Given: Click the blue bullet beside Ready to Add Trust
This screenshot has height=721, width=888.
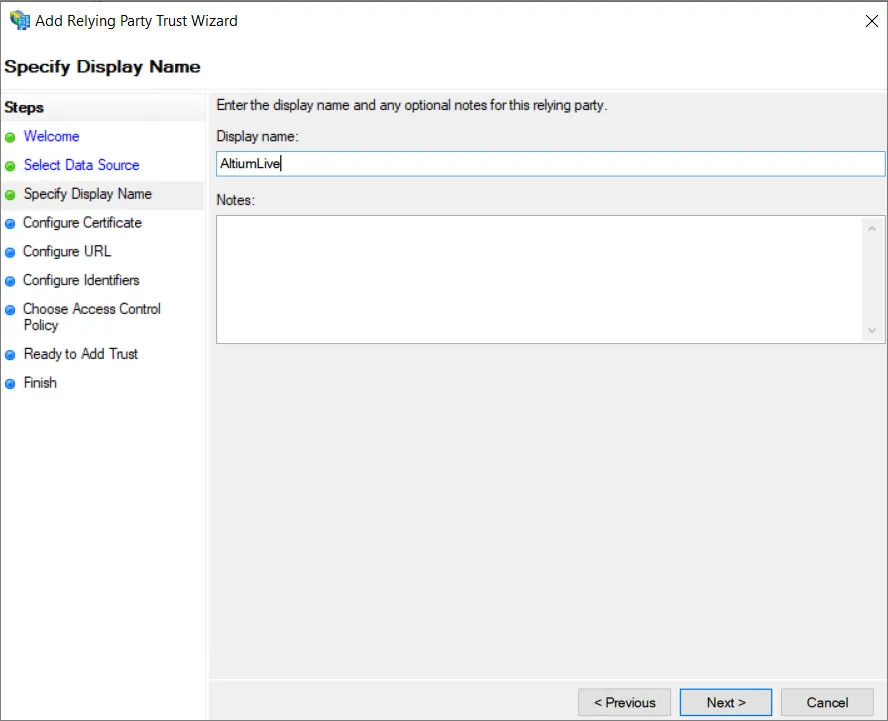Looking at the screenshot, I should pos(10,355).
